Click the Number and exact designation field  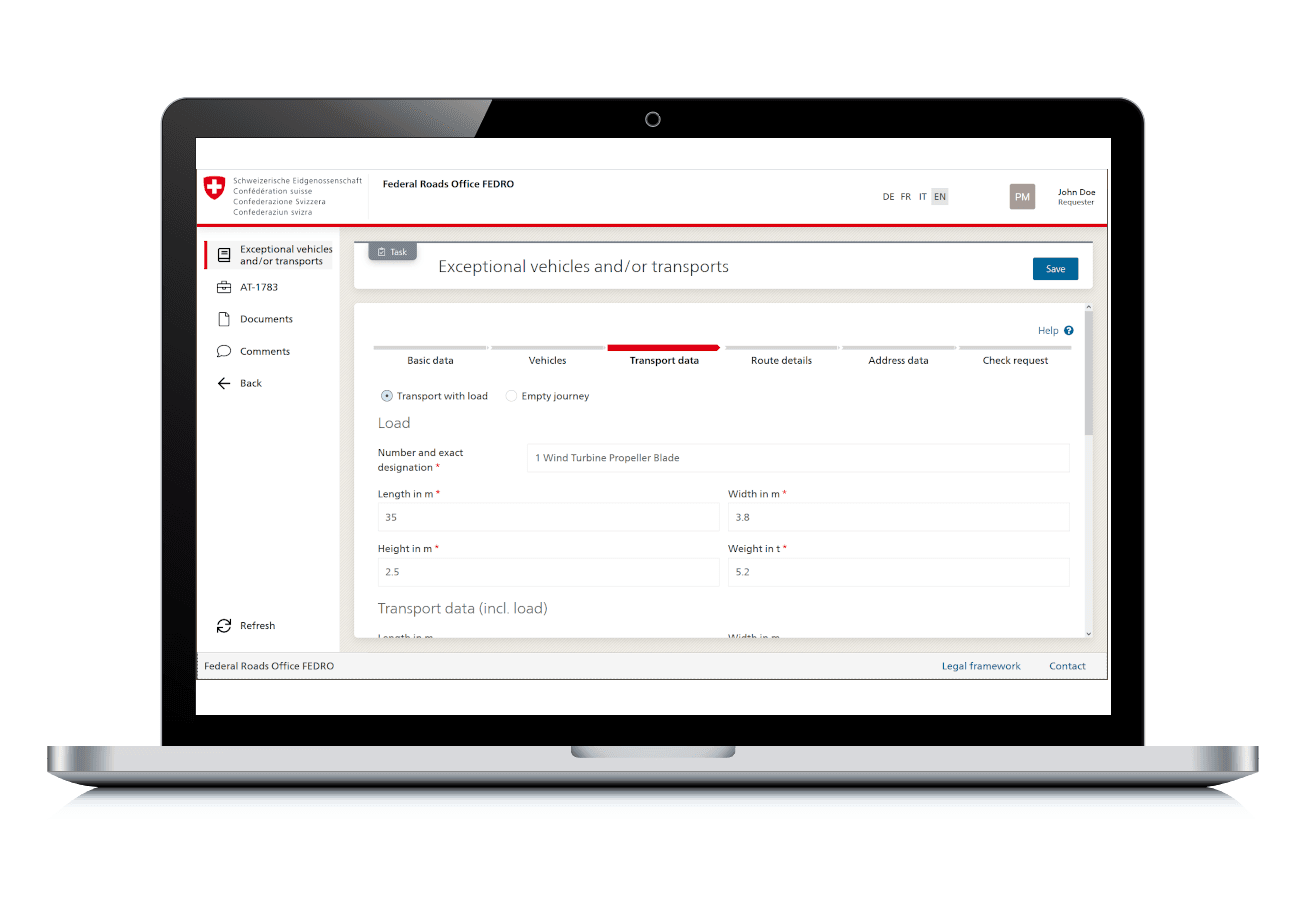(x=798, y=458)
